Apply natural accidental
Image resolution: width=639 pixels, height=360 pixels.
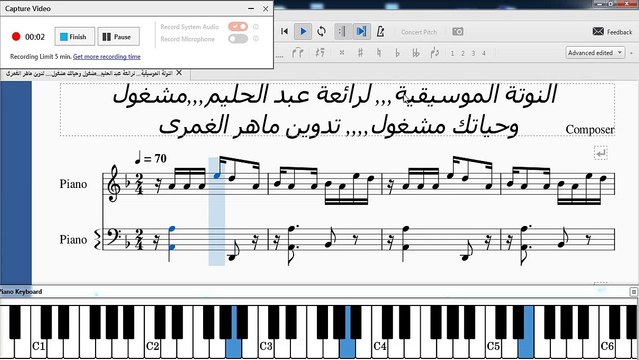pos(379,53)
